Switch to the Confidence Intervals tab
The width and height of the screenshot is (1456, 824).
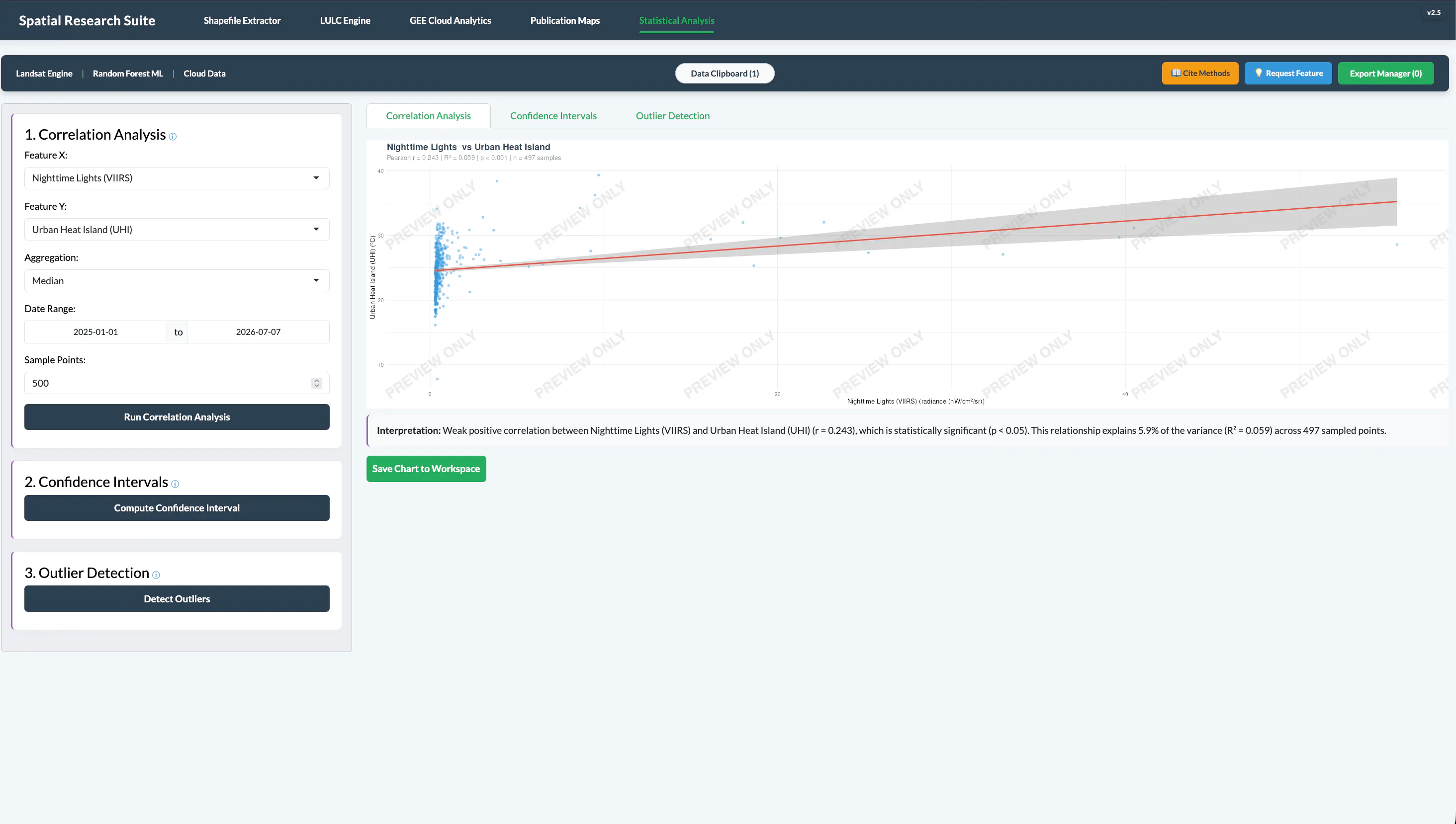click(x=553, y=116)
